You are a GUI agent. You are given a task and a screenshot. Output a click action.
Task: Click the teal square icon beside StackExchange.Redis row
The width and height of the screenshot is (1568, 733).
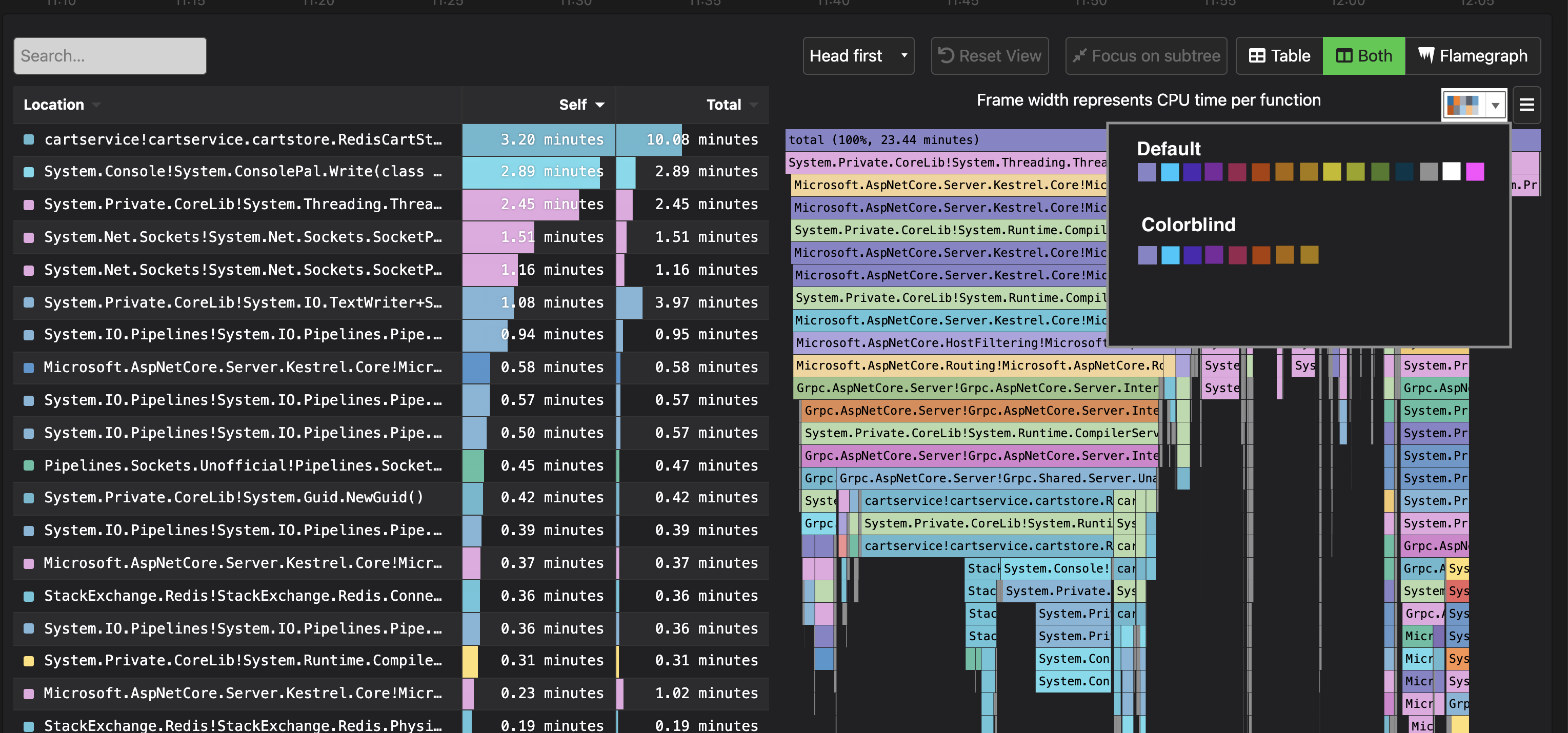pos(28,596)
